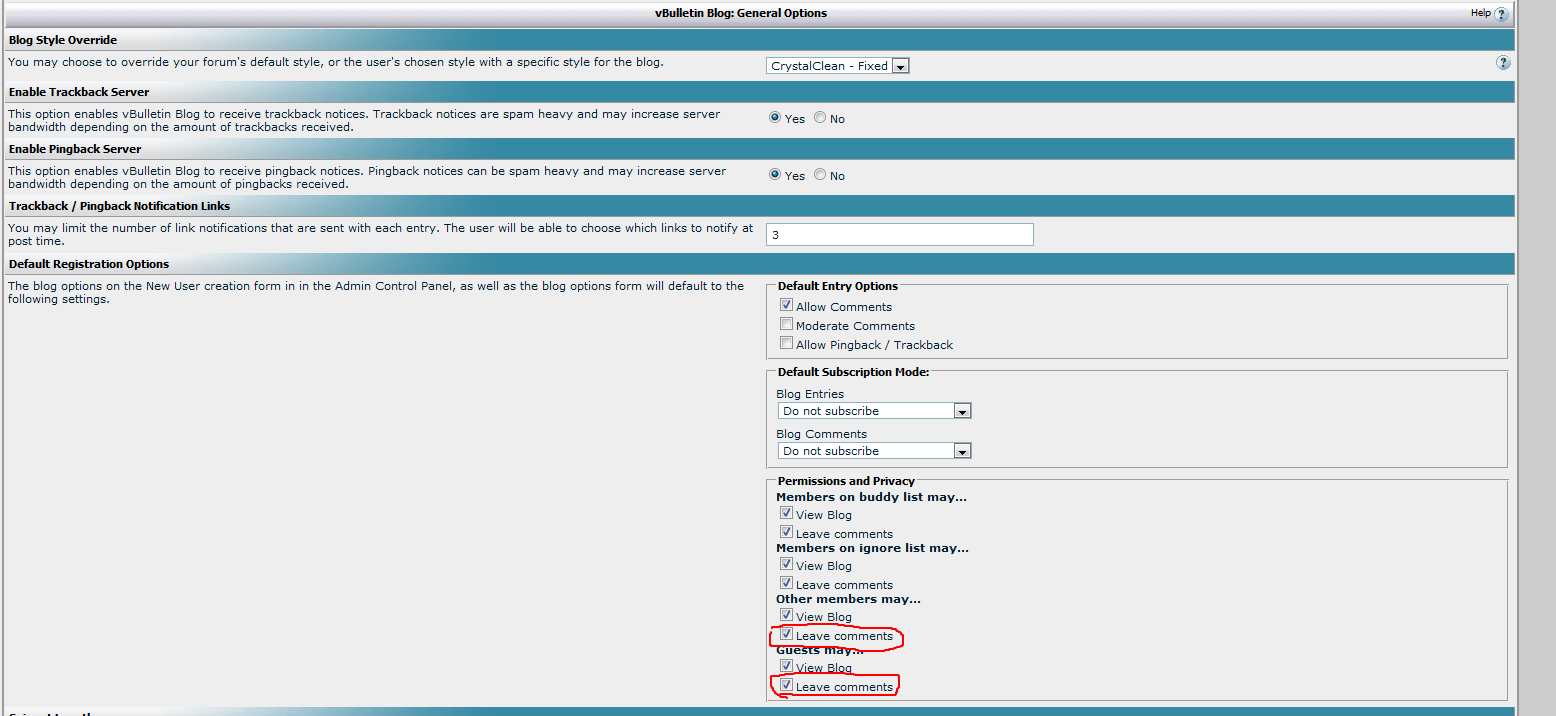Click the 'Other members may...' heading
The width and height of the screenshot is (1556, 716).
(848, 599)
